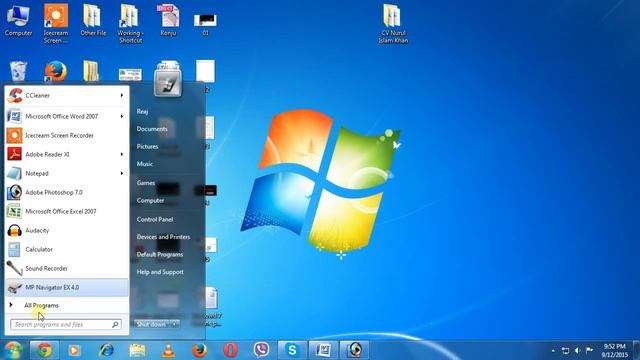
Task: Open Firefox from the taskbar
Action: 199,350
